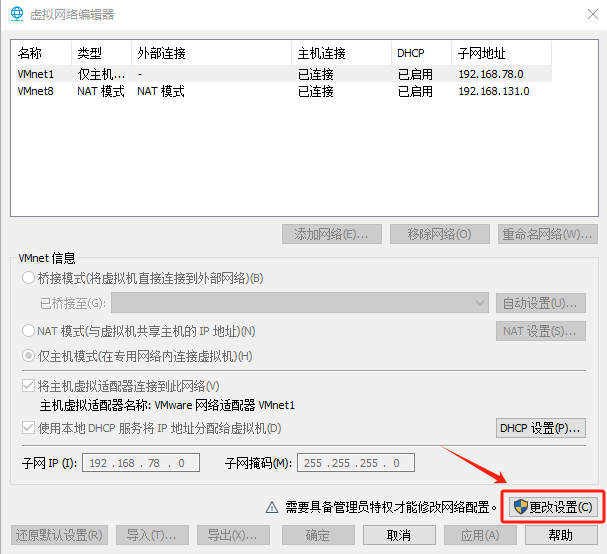Click subnet address 192.168.78.0 cell
The height and width of the screenshot is (554, 607).
(x=491, y=74)
